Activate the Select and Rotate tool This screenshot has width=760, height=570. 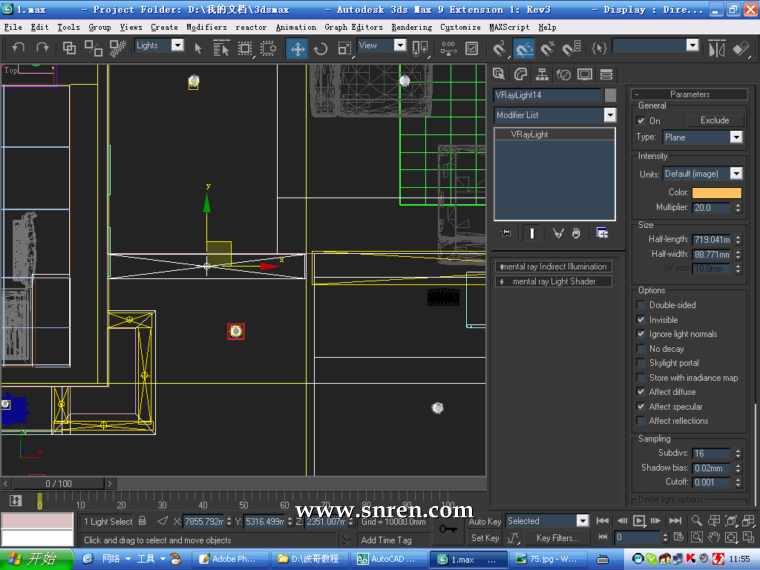(321, 47)
